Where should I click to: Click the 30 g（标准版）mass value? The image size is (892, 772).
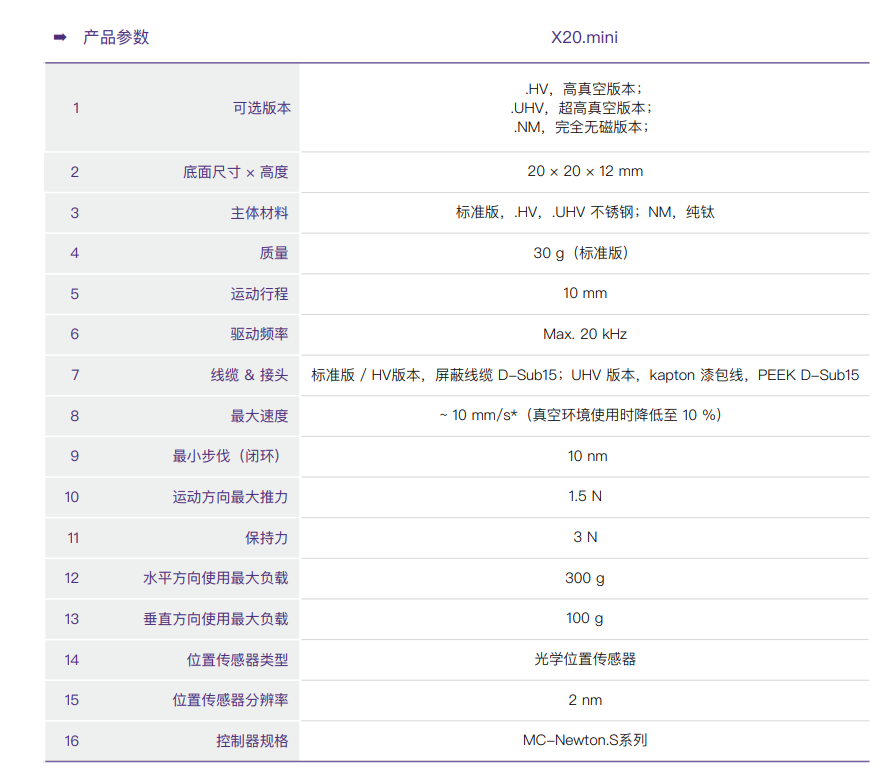[585, 253]
